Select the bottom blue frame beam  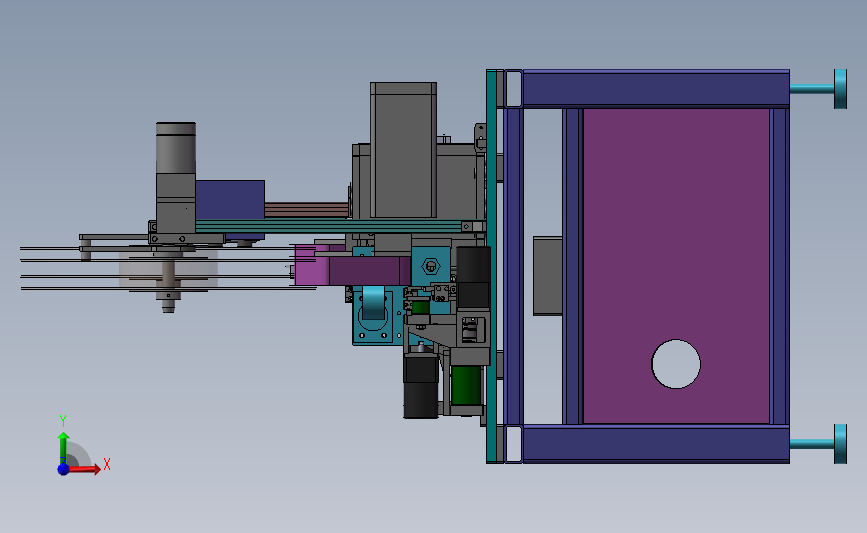pyautogui.click(x=656, y=443)
